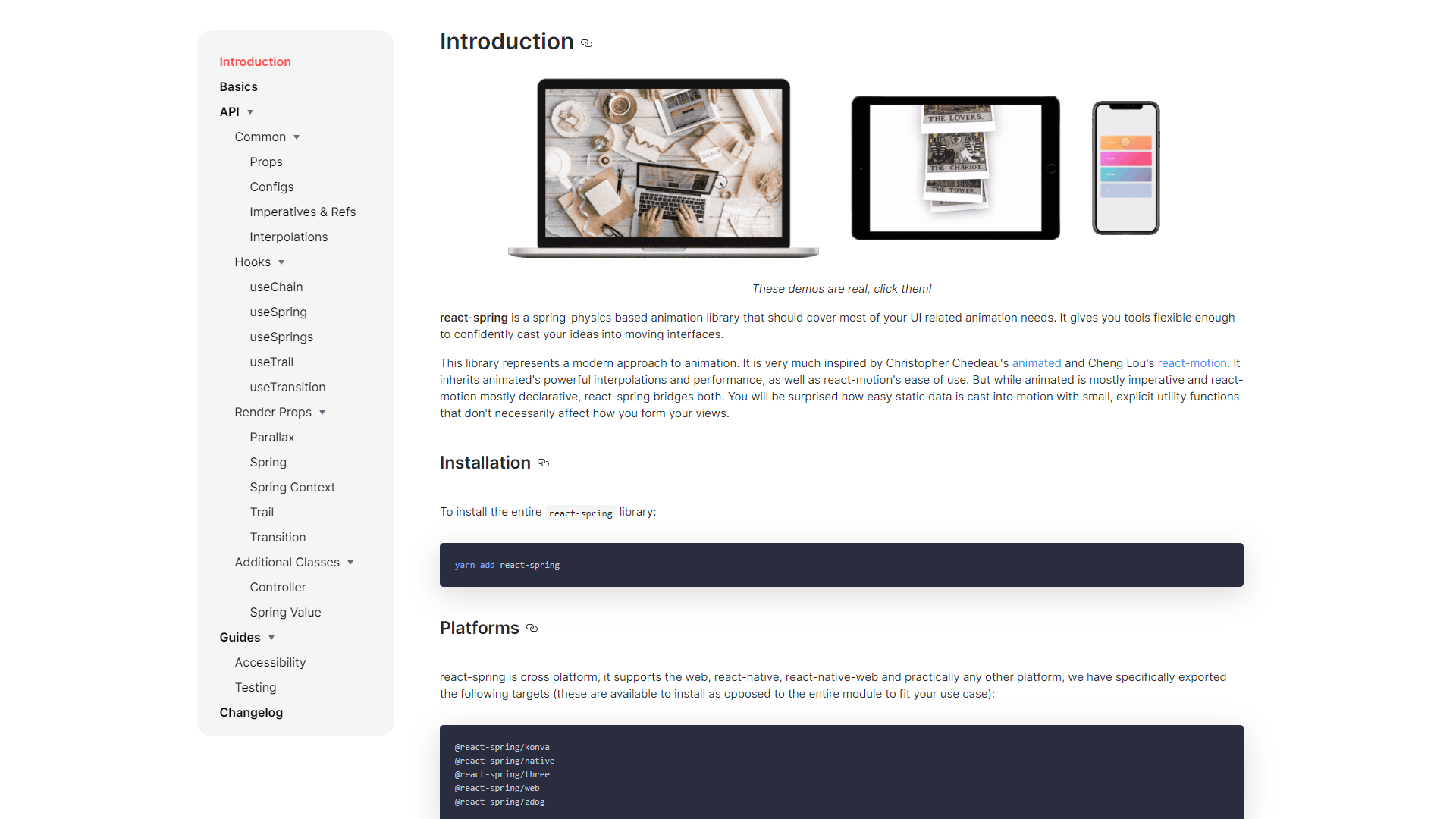Open the useTrail hook page
Image resolution: width=1456 pixels, height=819 pixels.
click(271, 362)
